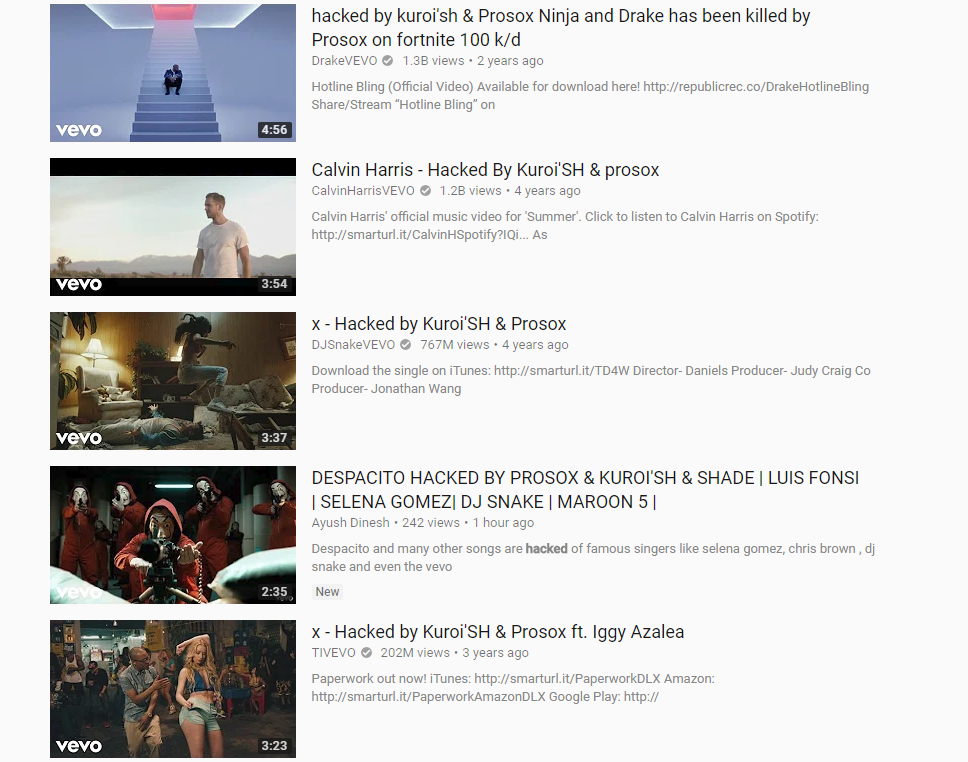The height and width of the screenshot is (762, 968).
Task: Click title 'x - Hacked by Kuroi'SH & Prosox' by DJSnakeVEVO
Action: point(439,324)
